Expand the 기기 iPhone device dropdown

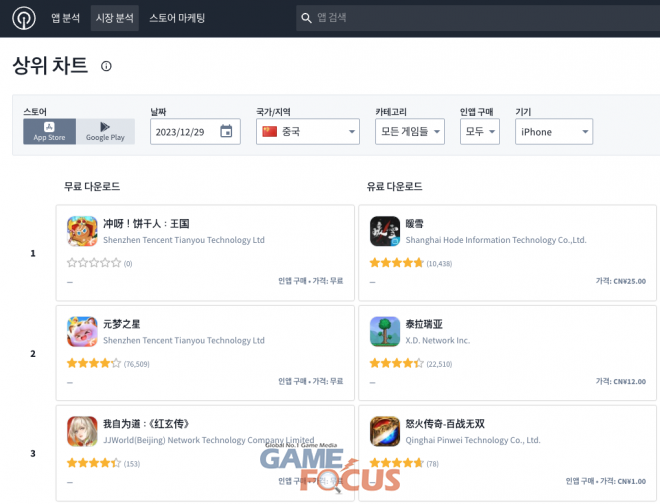553,131
